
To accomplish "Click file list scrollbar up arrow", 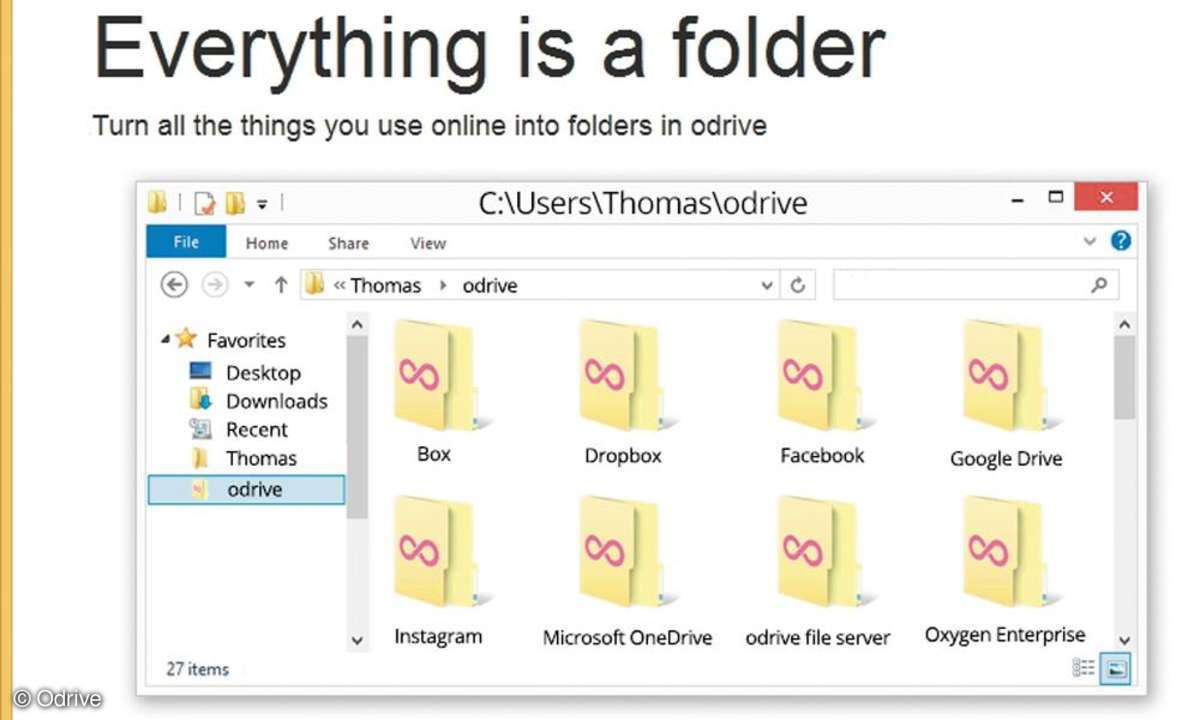I will pyautogui.click(x=1124, y=325).
